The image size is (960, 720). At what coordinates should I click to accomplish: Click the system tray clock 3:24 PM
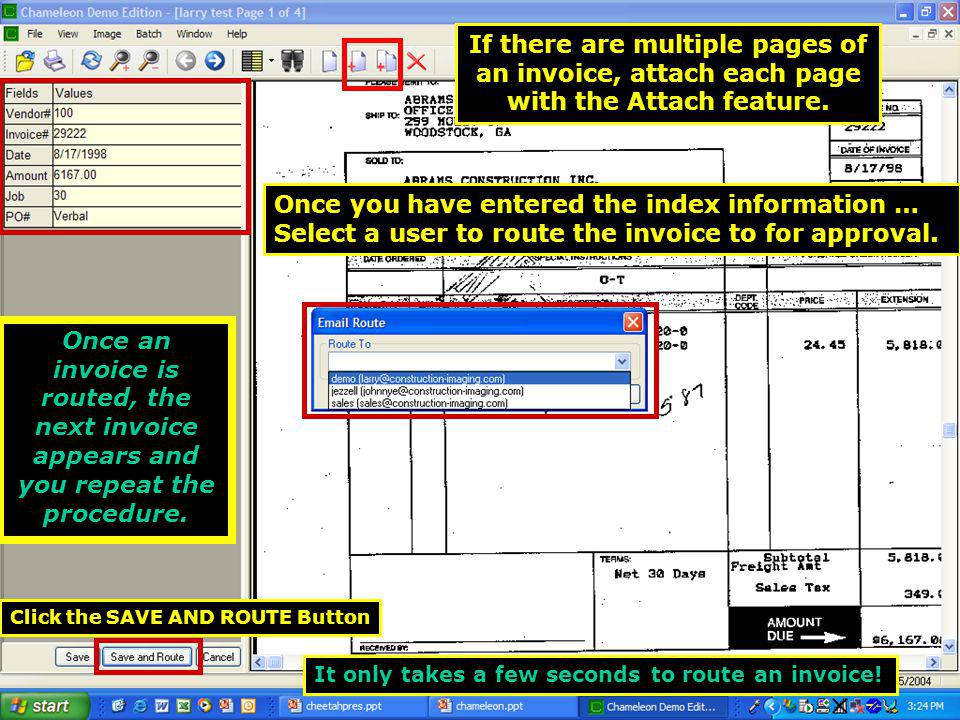924,706
